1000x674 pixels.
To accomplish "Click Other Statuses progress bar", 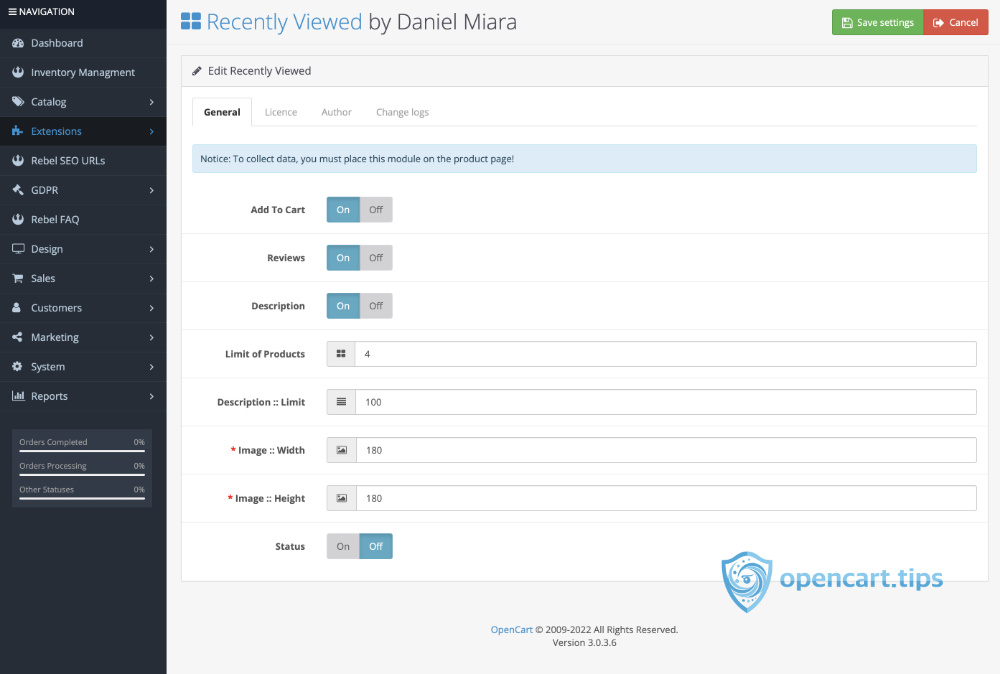I will (x=82, y=498).
